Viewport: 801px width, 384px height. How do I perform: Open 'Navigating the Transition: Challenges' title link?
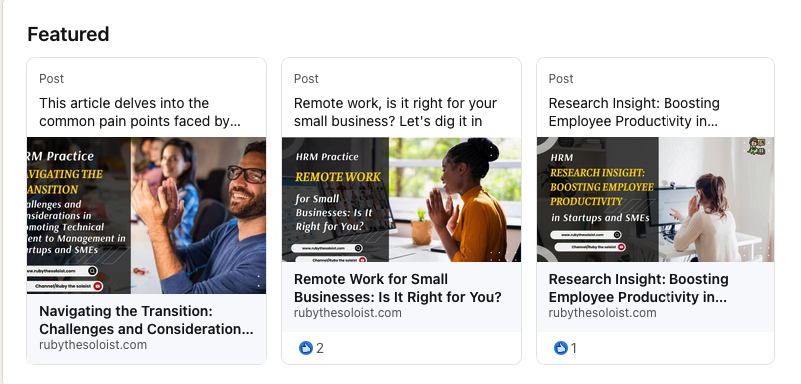point(146,320)
